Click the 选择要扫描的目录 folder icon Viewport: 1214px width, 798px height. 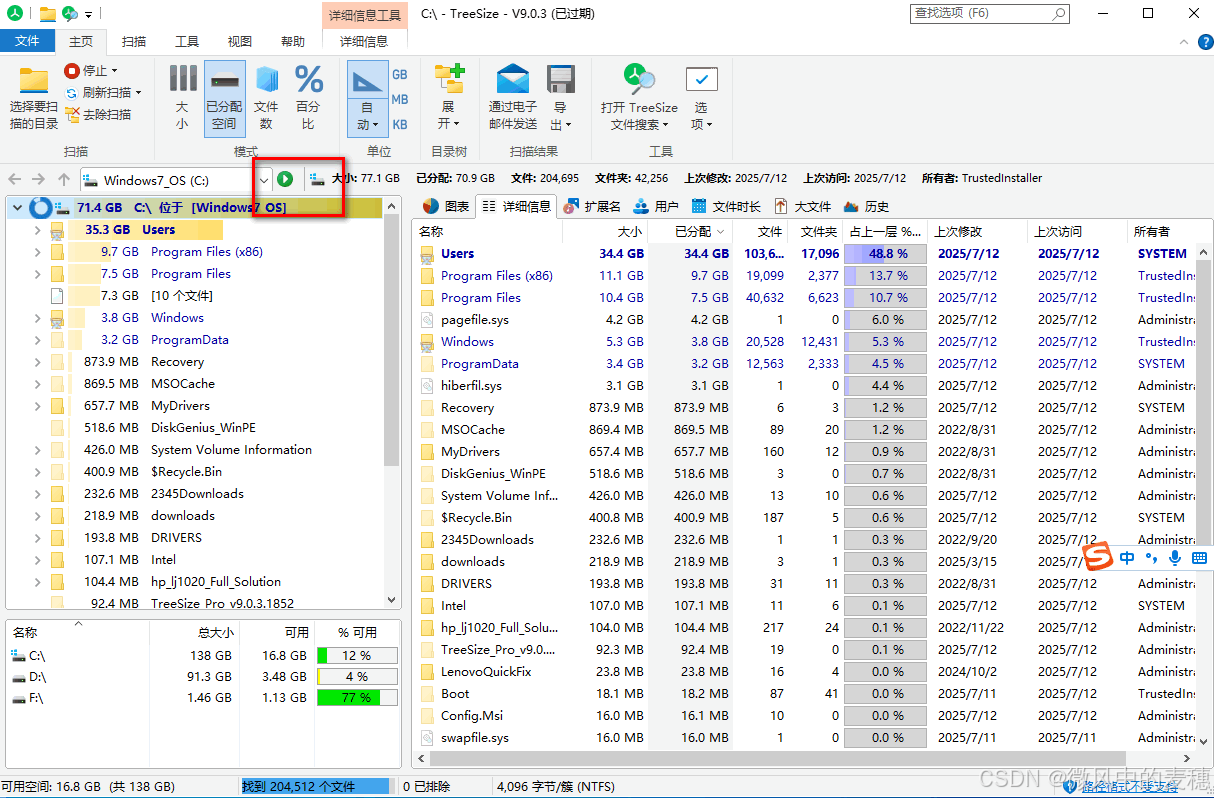(34, 82)
